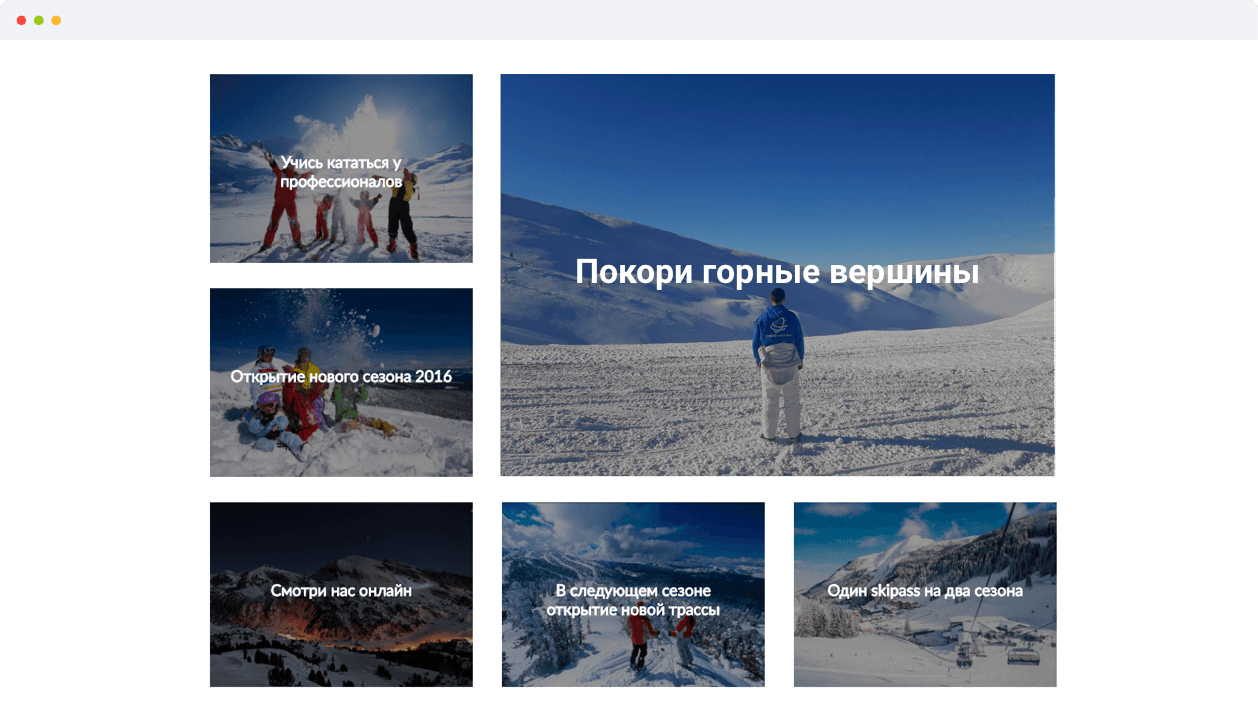This screenshot has width=1258, height=722.
Task: Click the yellow window dot
Action: click(56, 20)
